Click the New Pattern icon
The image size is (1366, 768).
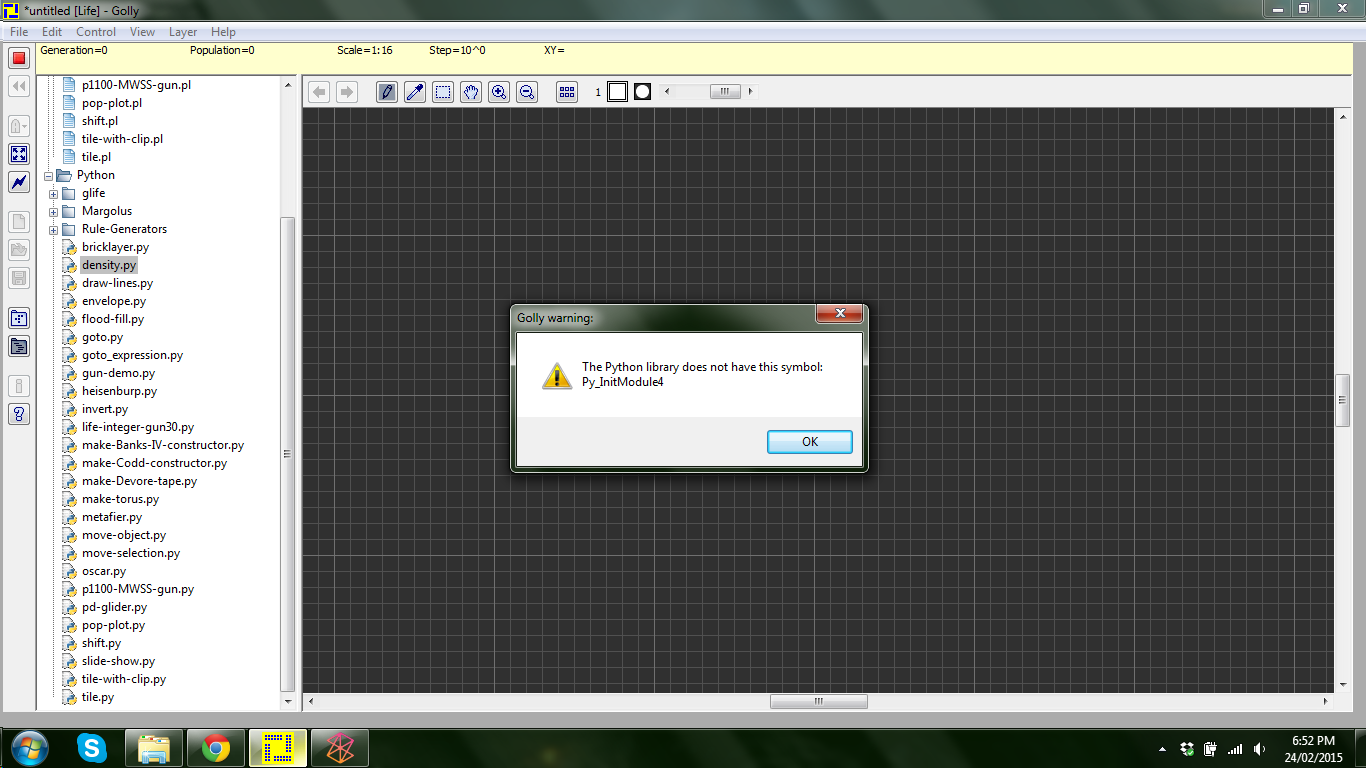(x=19, y=222)
